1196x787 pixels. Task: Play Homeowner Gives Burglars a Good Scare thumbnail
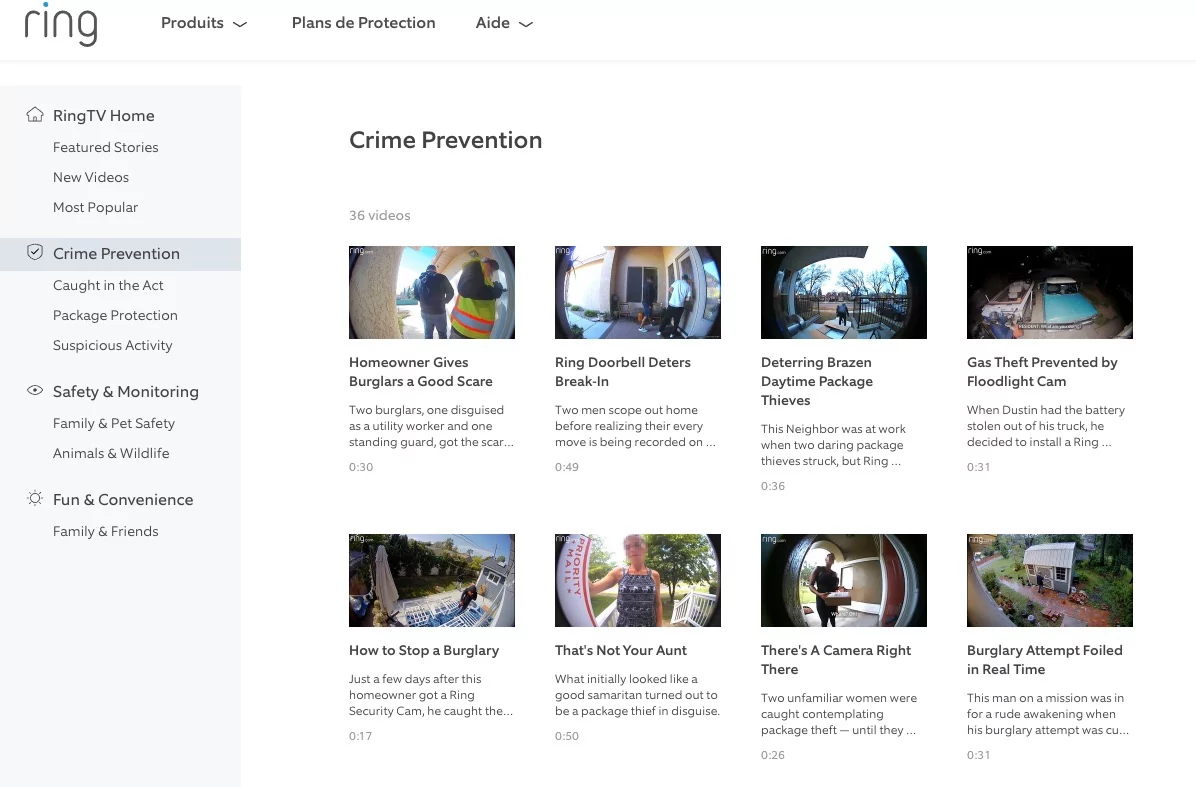[432, 292]
